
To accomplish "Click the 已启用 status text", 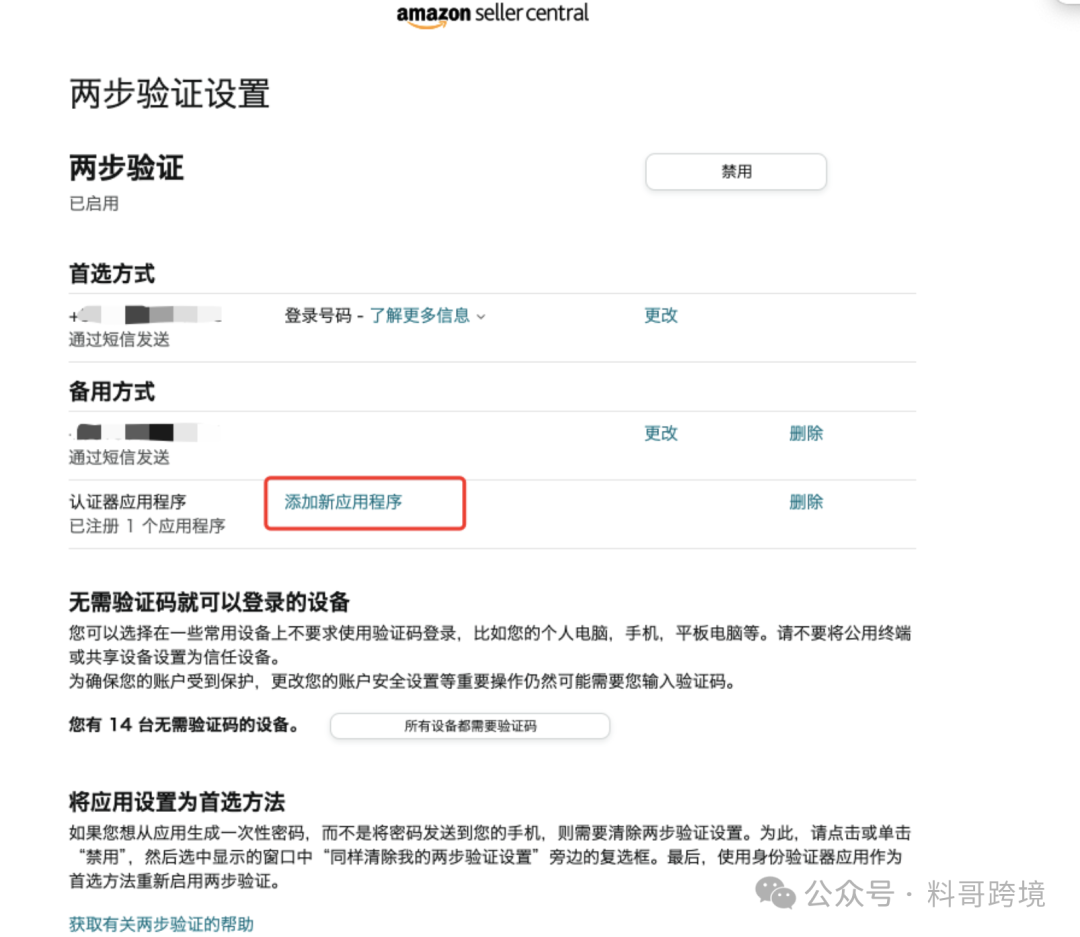I will pyautogui.click(x=94, y=204).
